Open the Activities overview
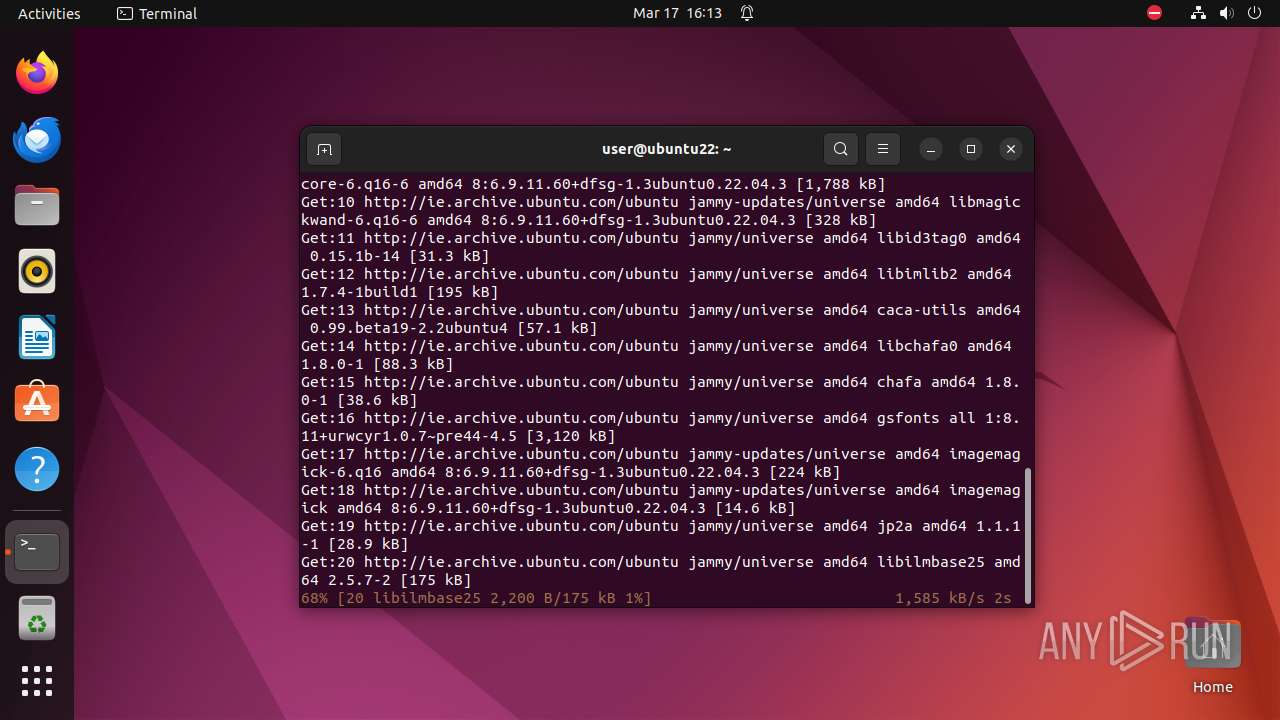This screenshot has width=1280, height=720. 49,13
